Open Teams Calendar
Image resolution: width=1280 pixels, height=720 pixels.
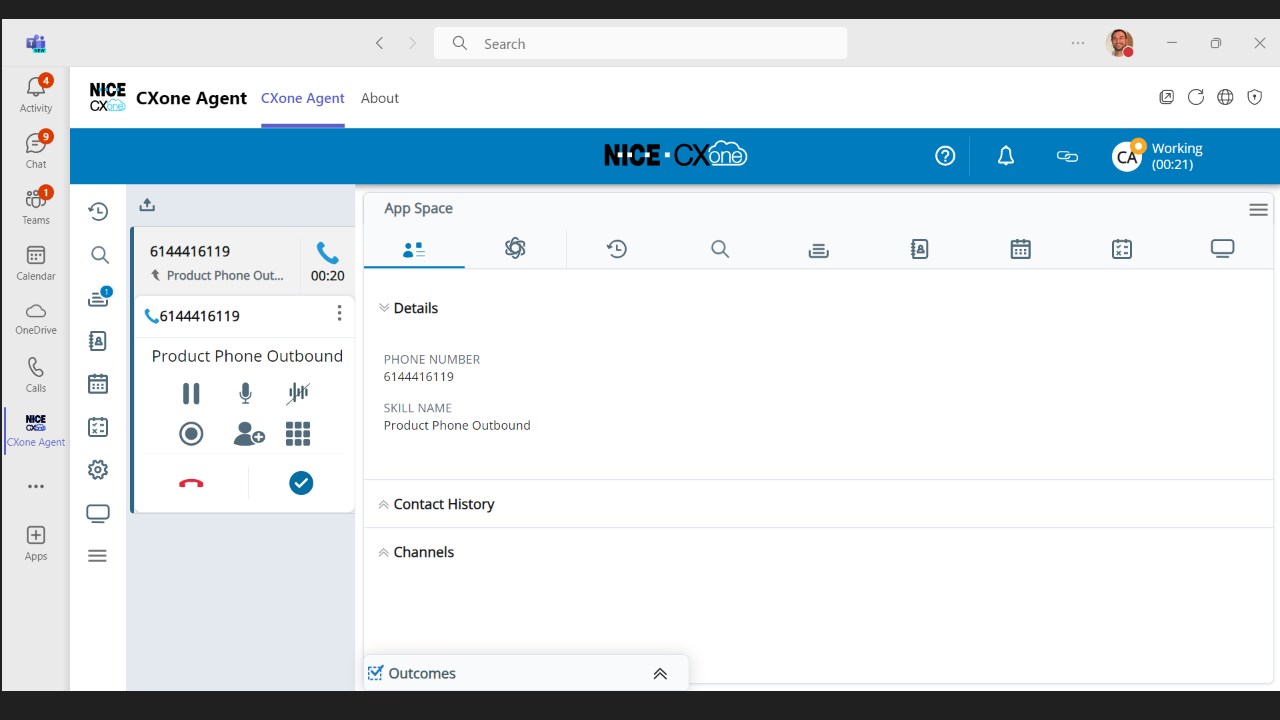(x=36, y=262)
